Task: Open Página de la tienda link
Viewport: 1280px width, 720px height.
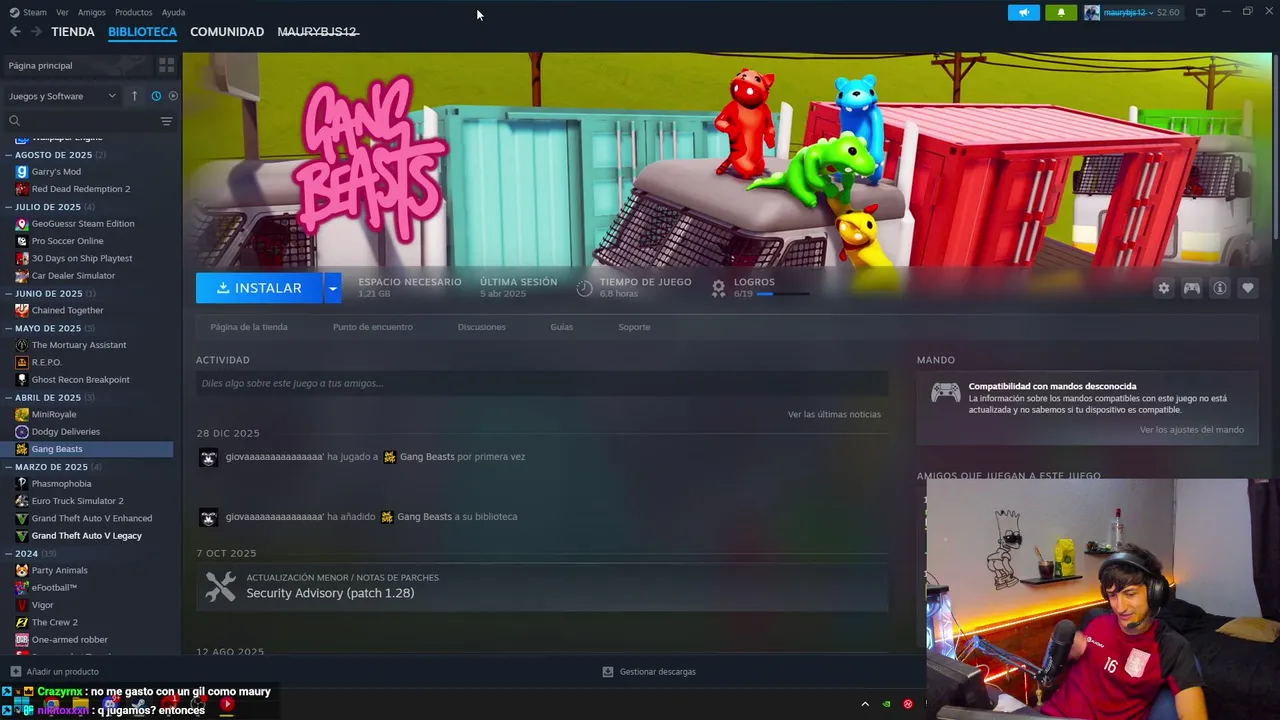Action: coord(249,327)
